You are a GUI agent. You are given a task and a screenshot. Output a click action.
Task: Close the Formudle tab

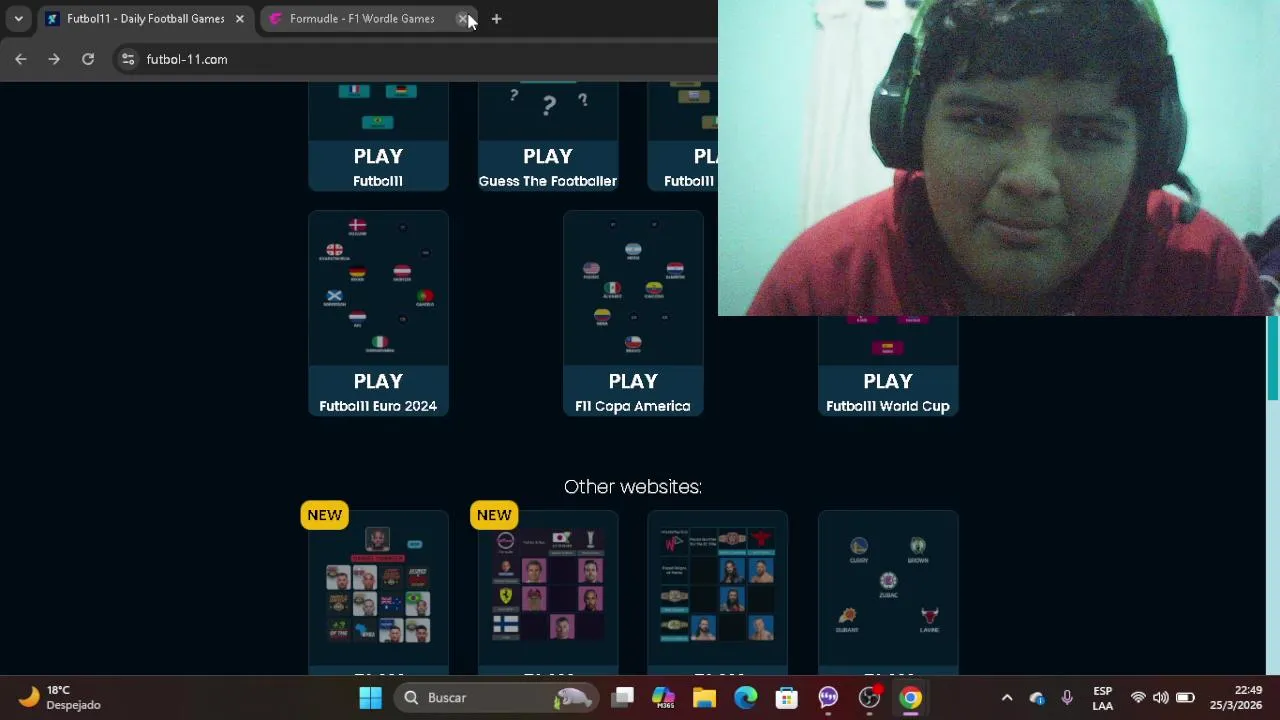pyautogui.click(x=463, y=19)
